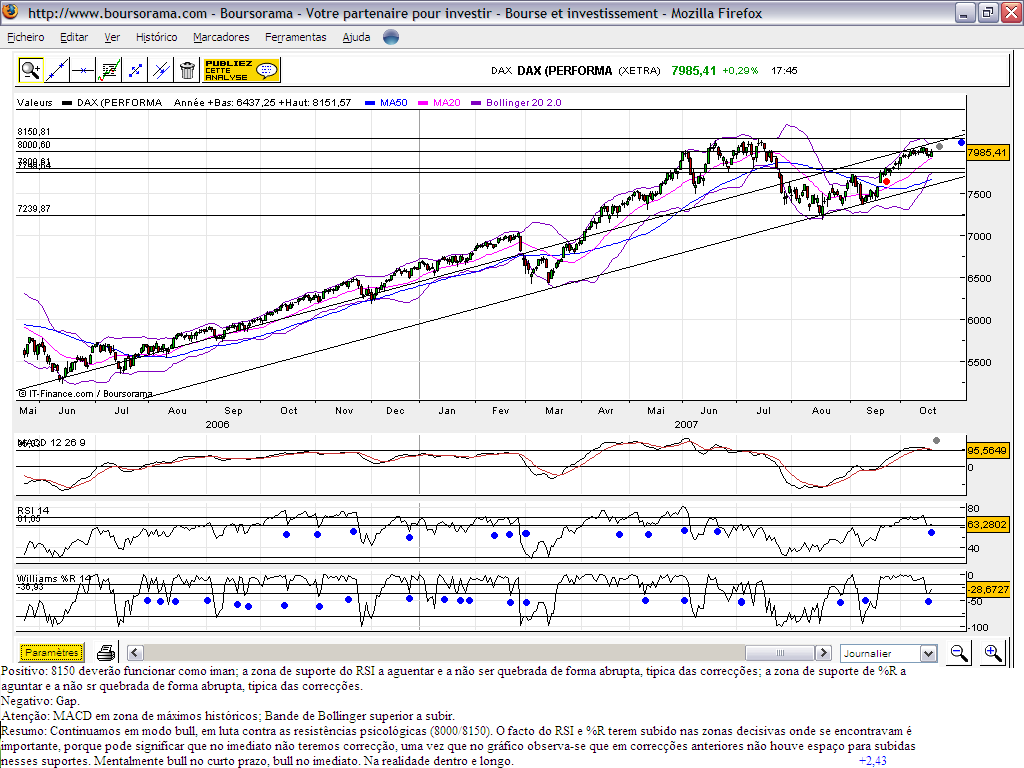
Task: Click the zoom in magnifier button
Action: [x=992, y=653]
